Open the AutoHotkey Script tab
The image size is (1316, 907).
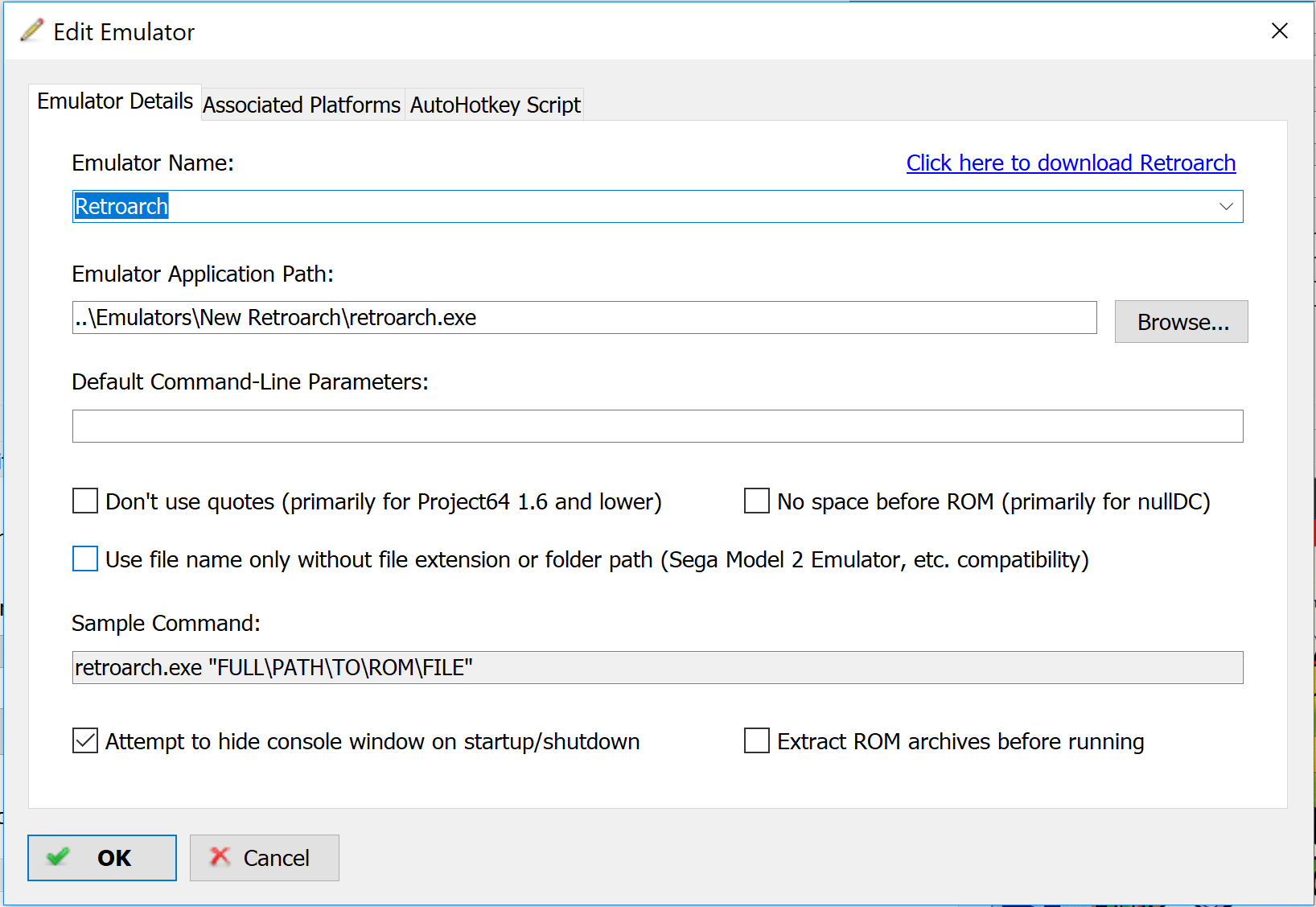click(x=495, y=105)
